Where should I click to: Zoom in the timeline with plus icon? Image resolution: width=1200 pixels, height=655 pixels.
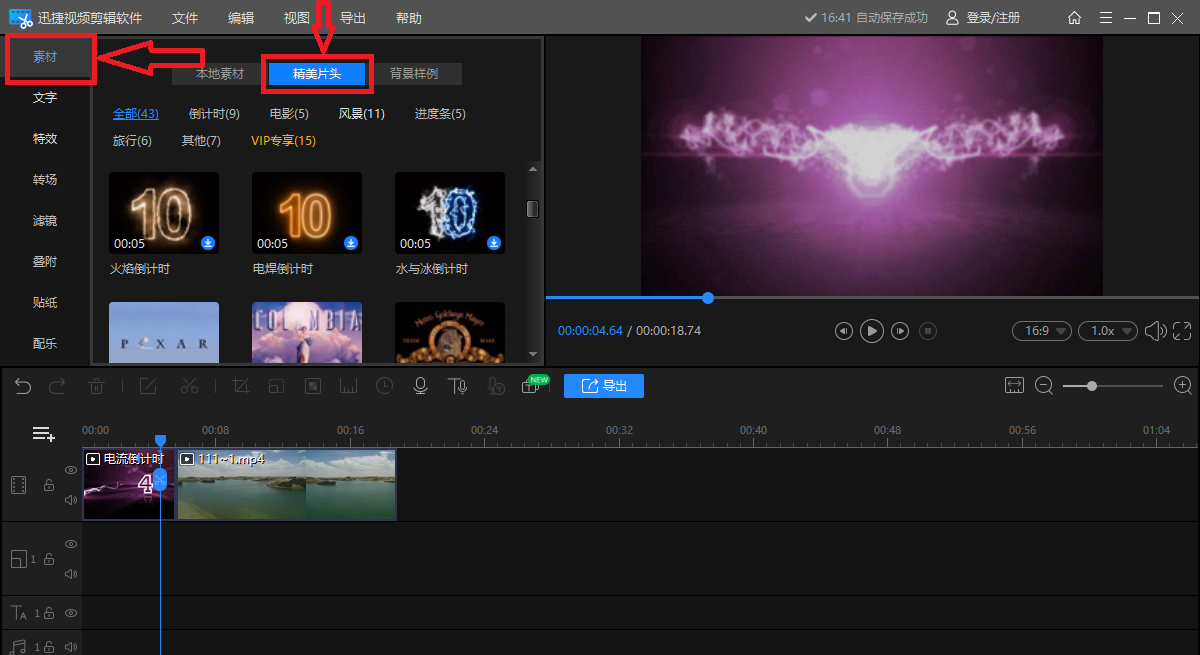point(1183,386)
